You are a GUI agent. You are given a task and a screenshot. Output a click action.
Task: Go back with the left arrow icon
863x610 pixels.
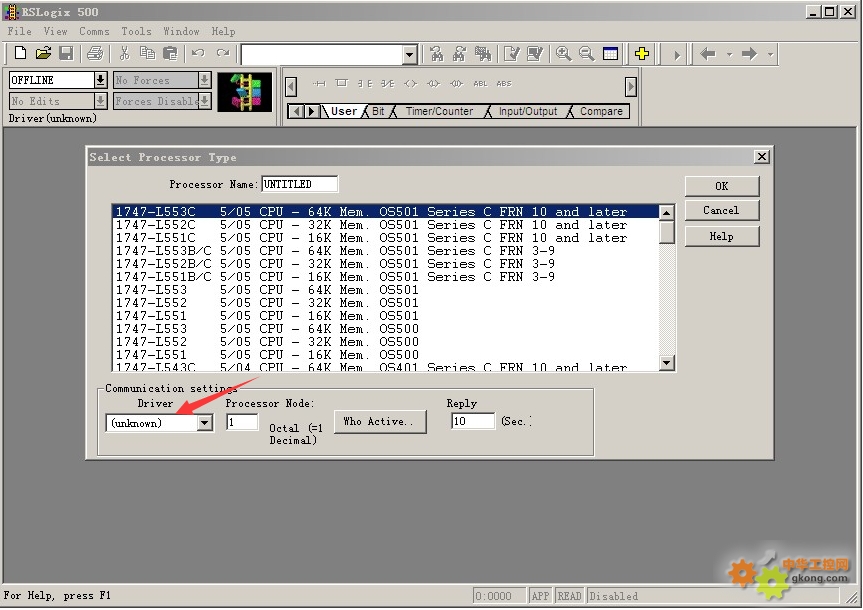coord(708,54)
